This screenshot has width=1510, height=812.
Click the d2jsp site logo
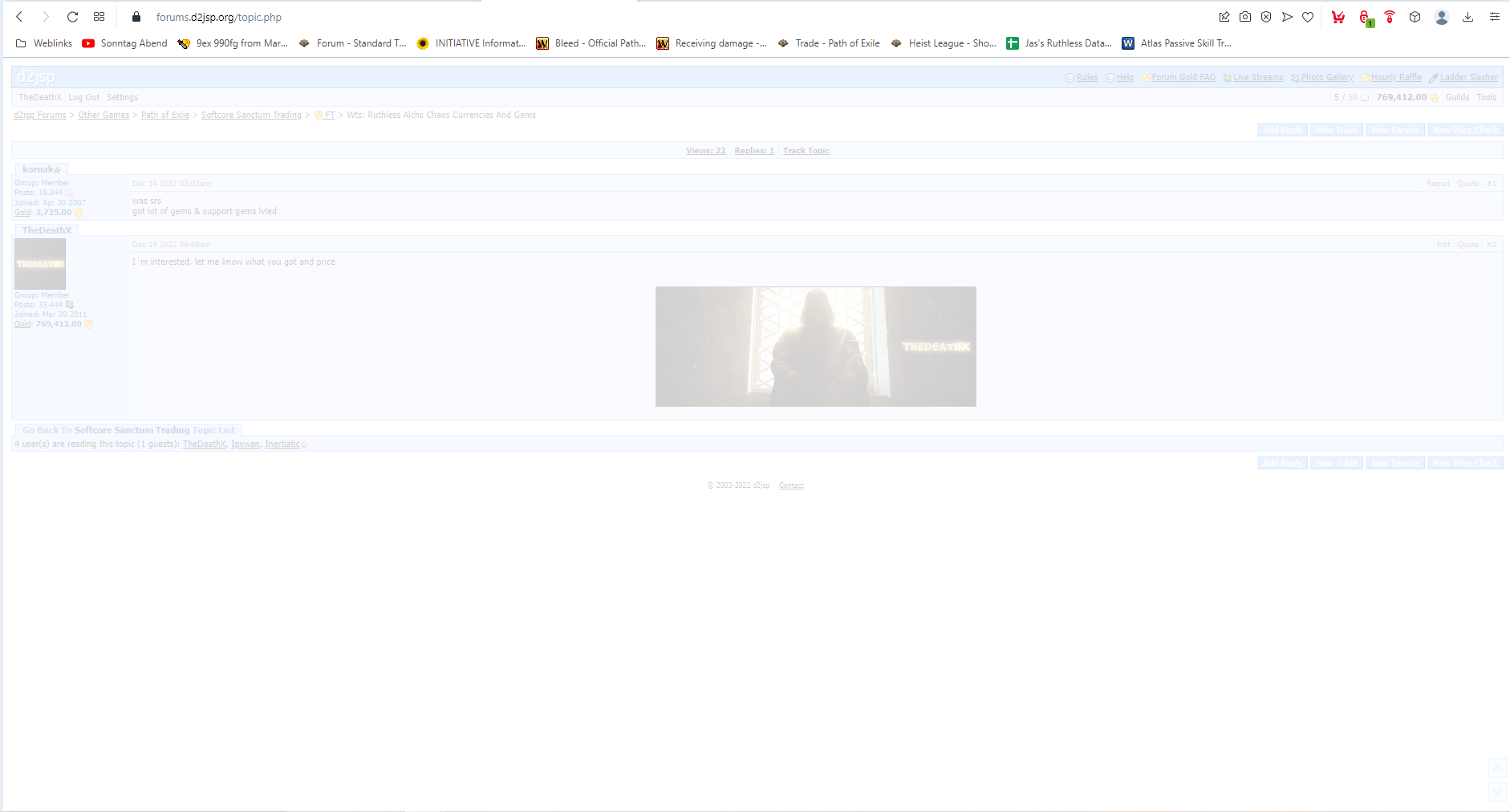click(x=36, y=77)
